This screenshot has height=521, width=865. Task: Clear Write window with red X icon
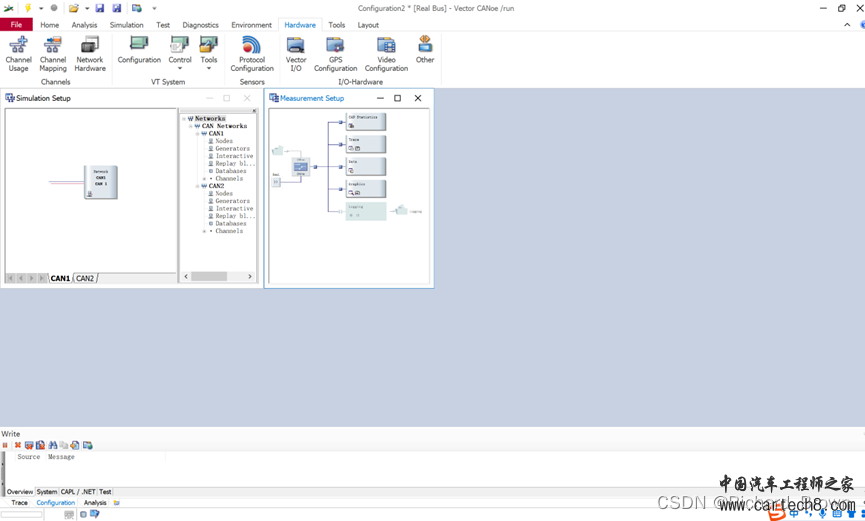(x=18, y=445)
